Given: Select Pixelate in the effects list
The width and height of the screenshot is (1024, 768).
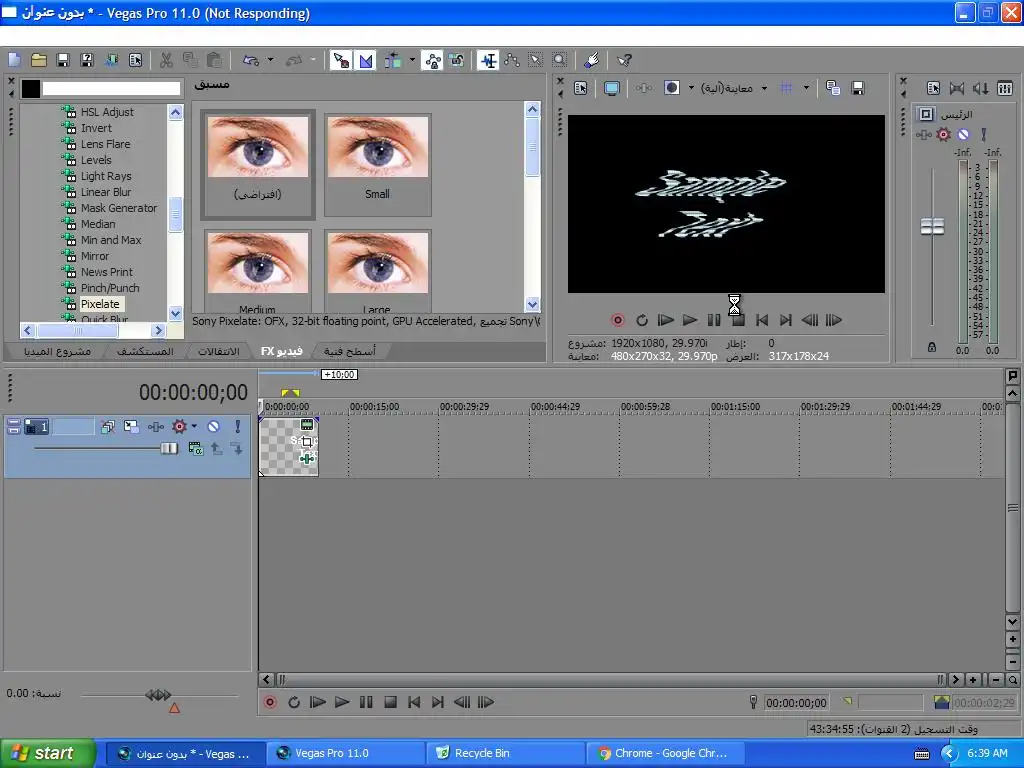Looking at the screenshot, I should (100, 304).
